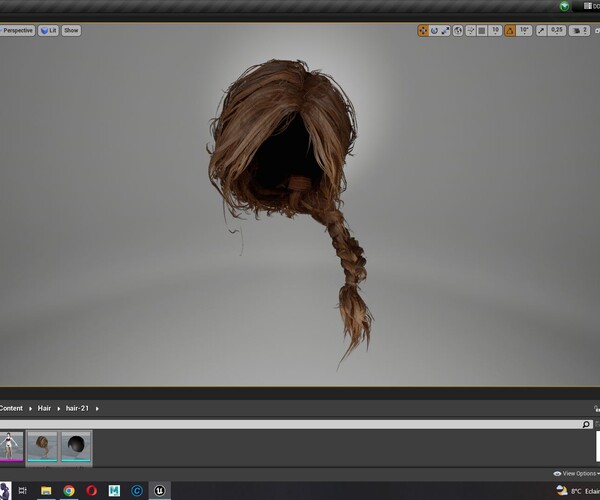Switch to Unreal Engine taskbar icon
Image resolution: width=600 pixels, height=500 pixels.
click(x=160, y=490)
